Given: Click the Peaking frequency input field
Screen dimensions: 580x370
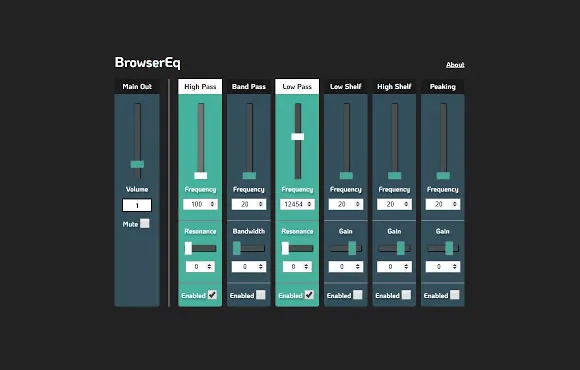Looking at the screenshot, I should [442, 204].
